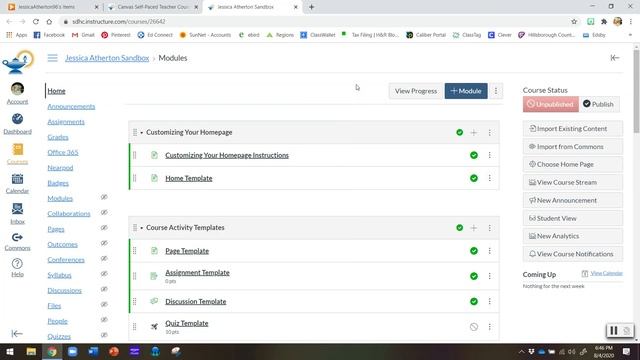The height and width of the screenshot is (360, 640).
Task: Collapse the Customizing Your Homepage module arrow
Action: [142, 133]
